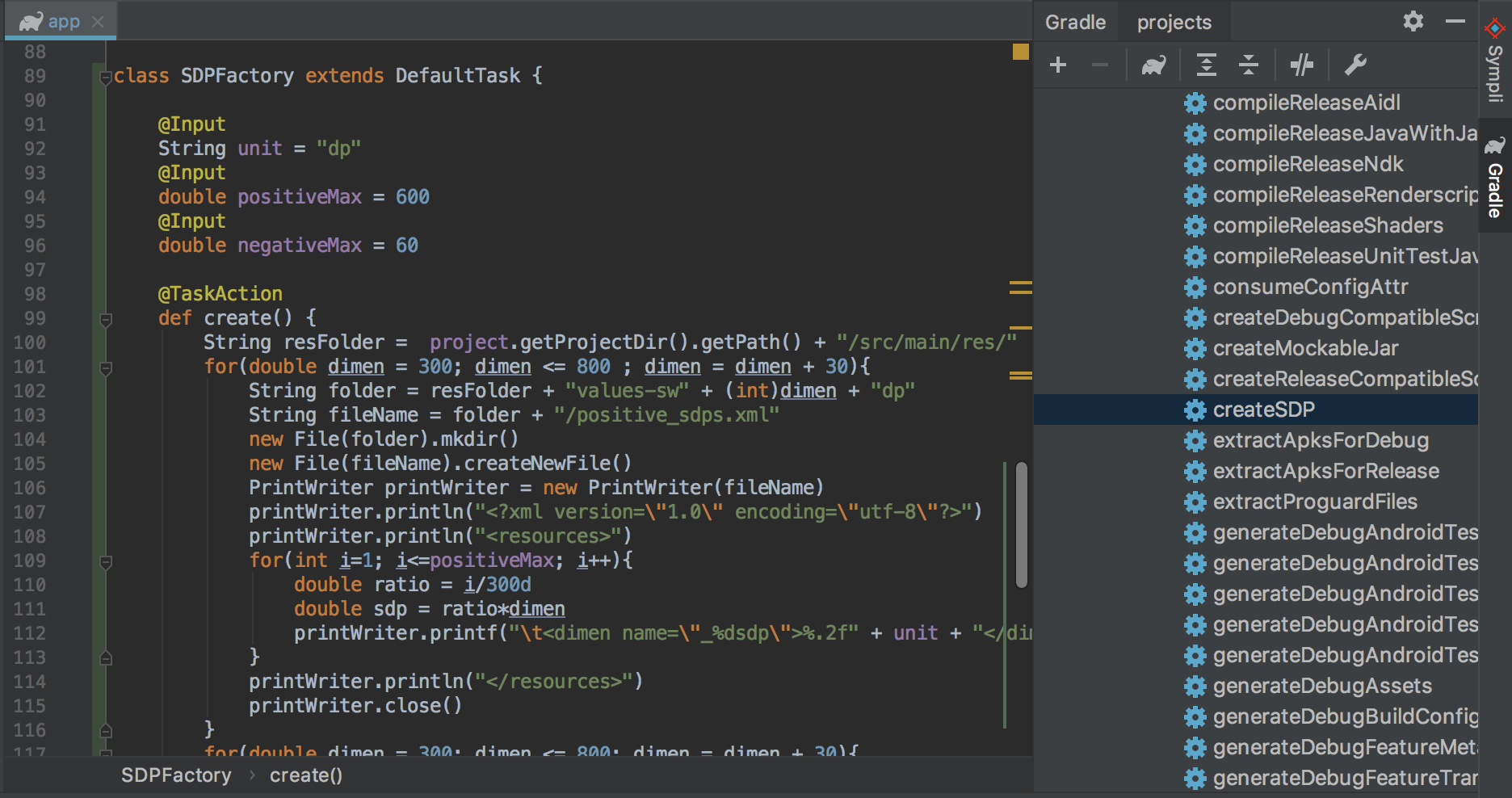
Task: Click the Gradle elephant execute task icon
Action: (x=1153, y=65)
